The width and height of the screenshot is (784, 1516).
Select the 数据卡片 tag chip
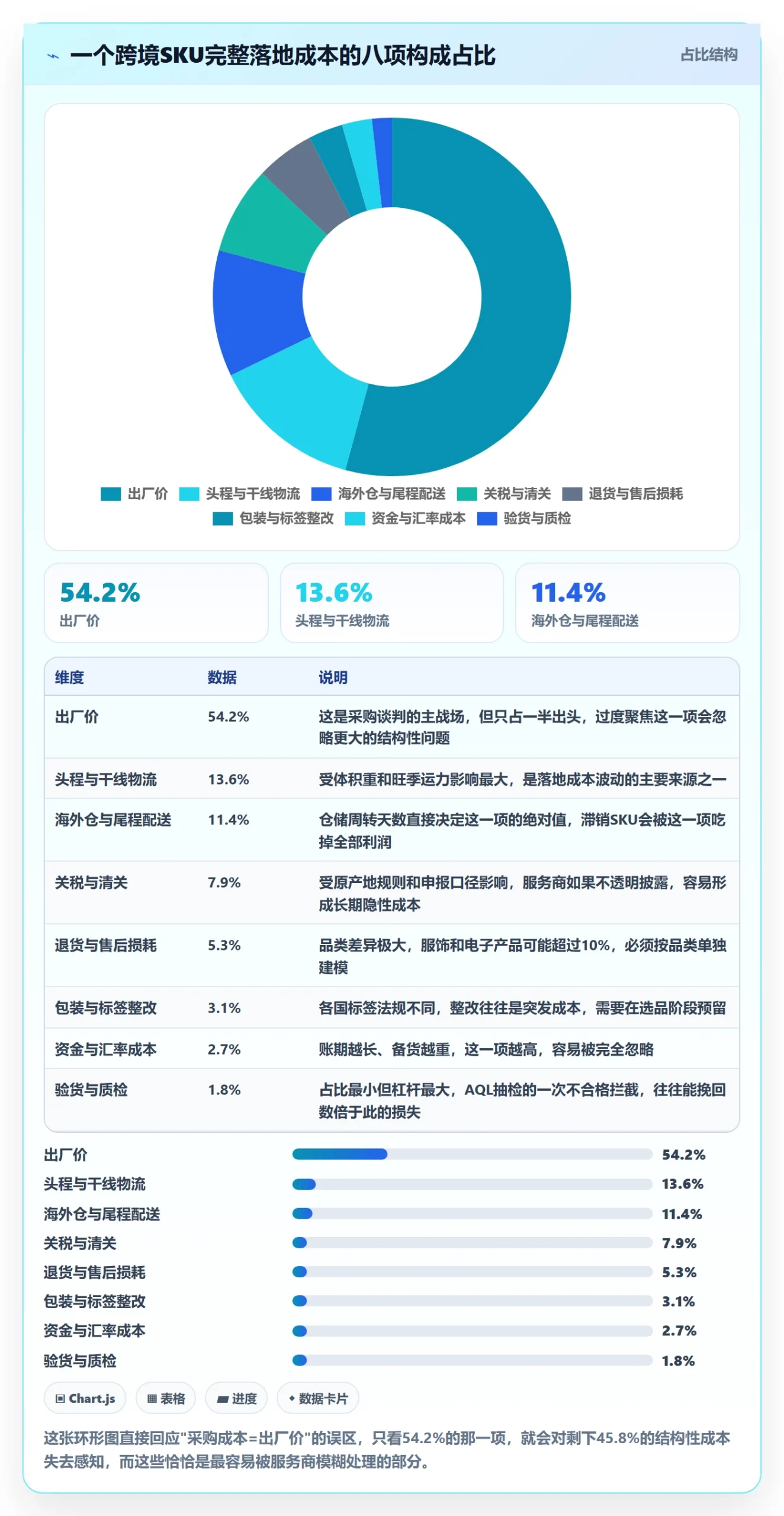[x=318, y=1399]
